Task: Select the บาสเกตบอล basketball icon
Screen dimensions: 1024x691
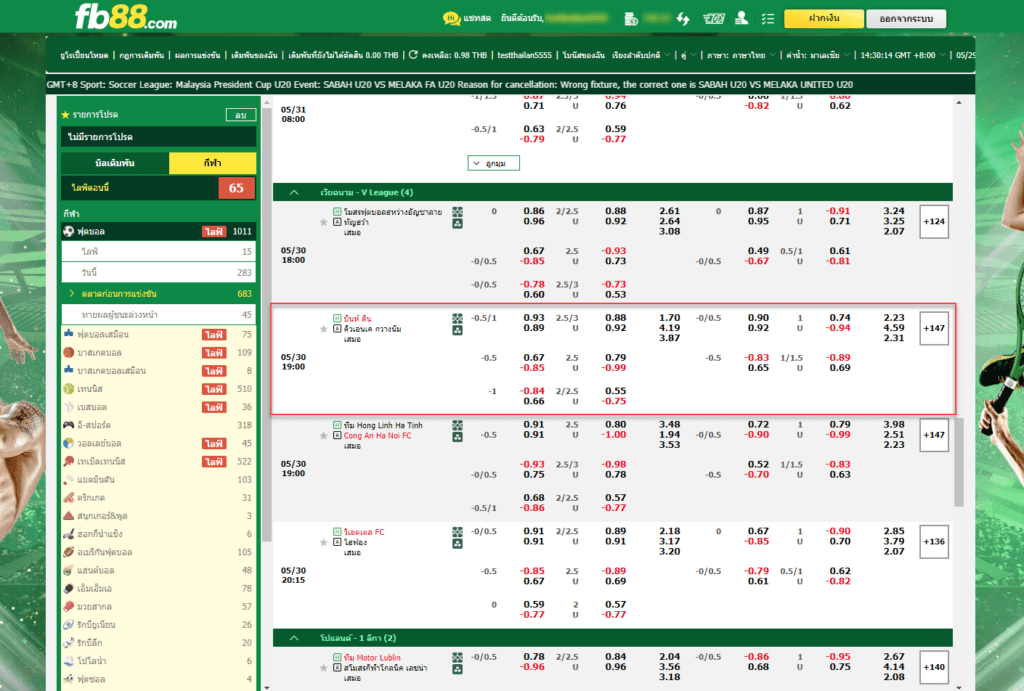Action: point(69,353)
